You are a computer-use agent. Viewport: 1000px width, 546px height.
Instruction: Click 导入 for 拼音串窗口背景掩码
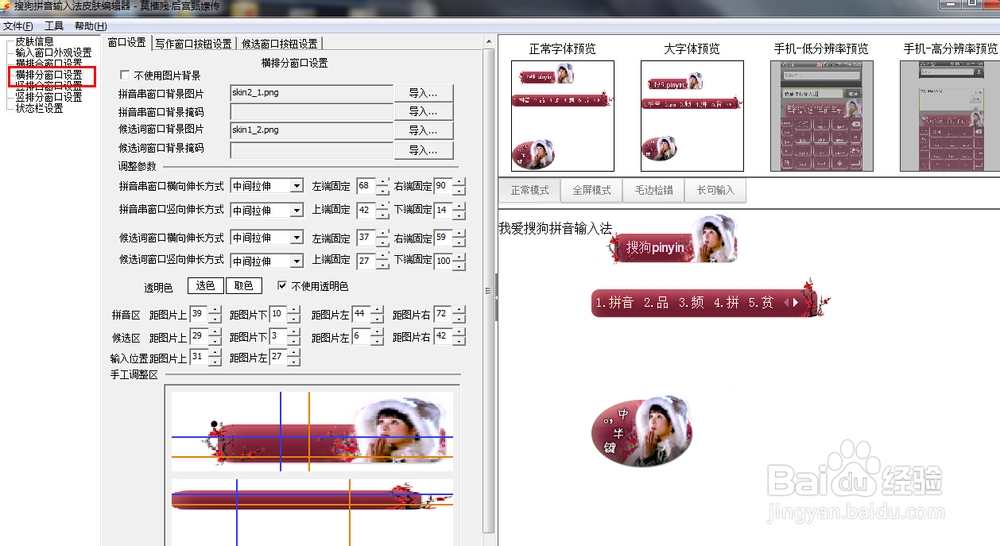(423, 112)
